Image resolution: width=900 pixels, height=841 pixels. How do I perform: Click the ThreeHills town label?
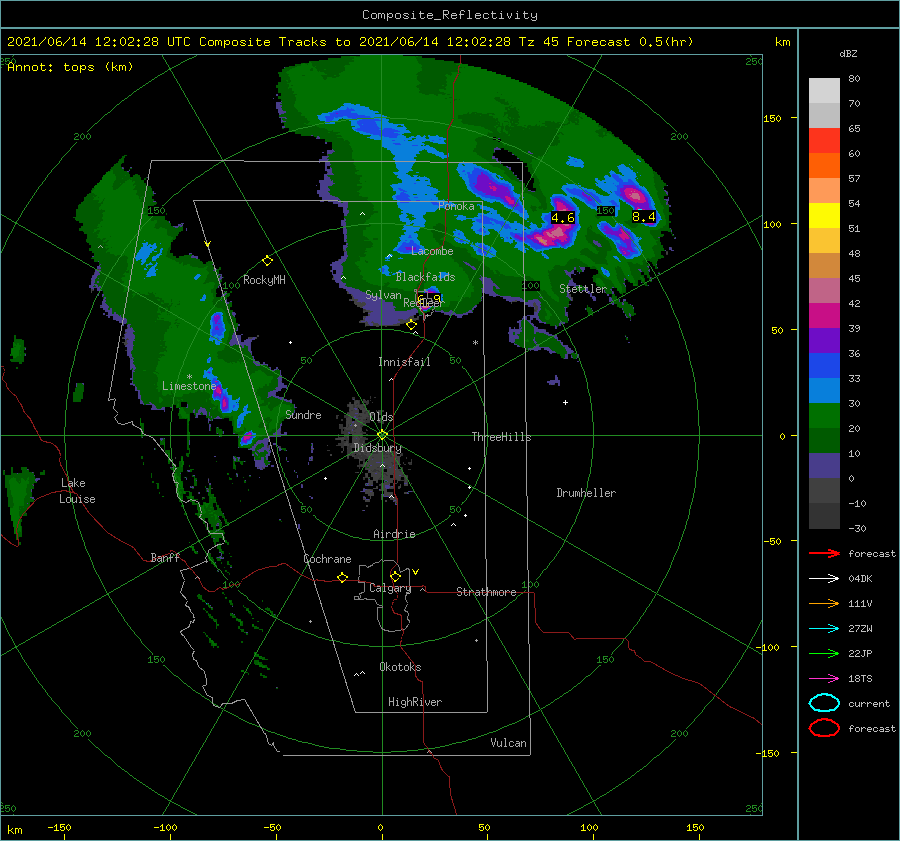(502, 437)
